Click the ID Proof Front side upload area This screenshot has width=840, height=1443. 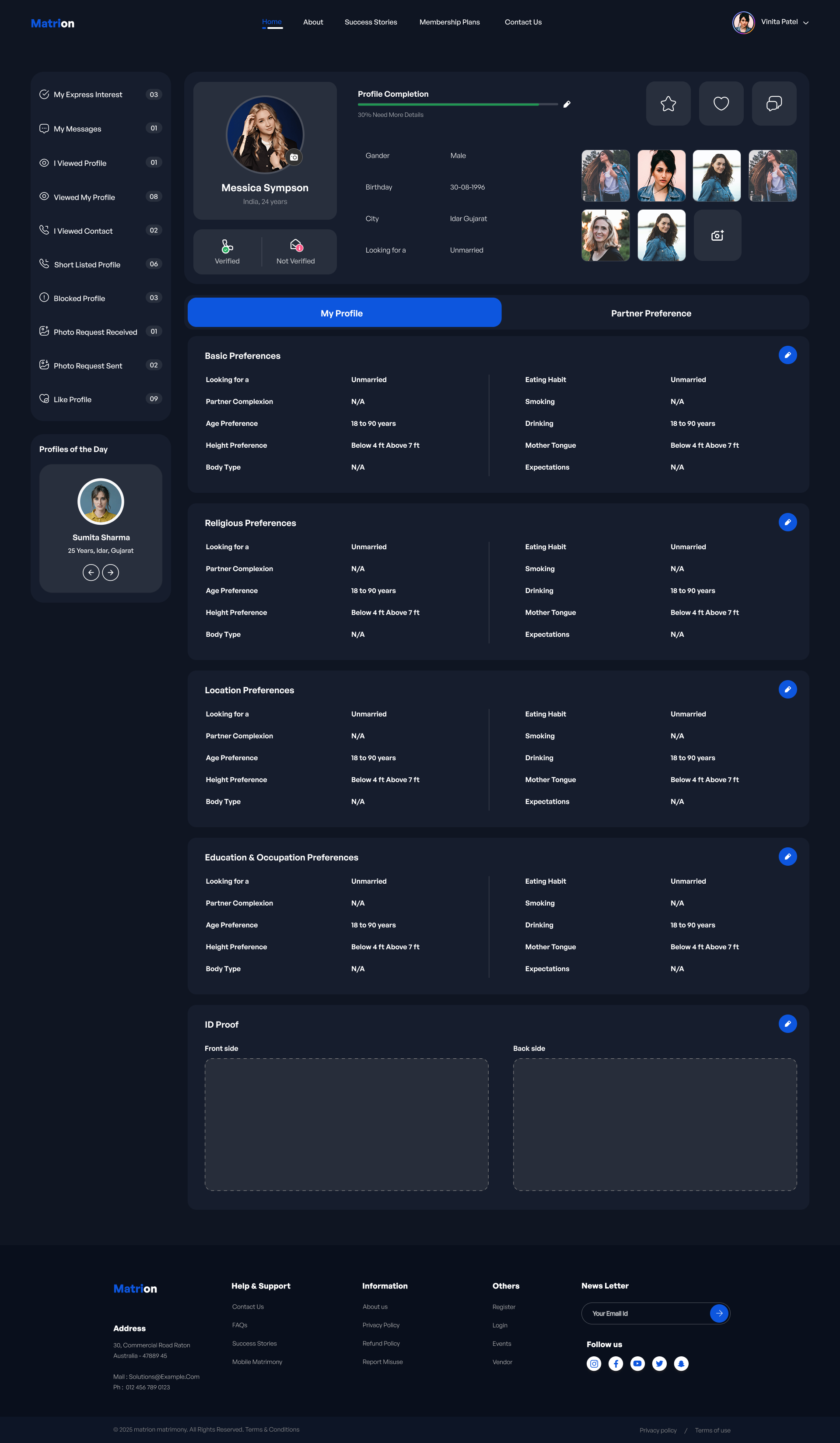[x=347, y=1125]
